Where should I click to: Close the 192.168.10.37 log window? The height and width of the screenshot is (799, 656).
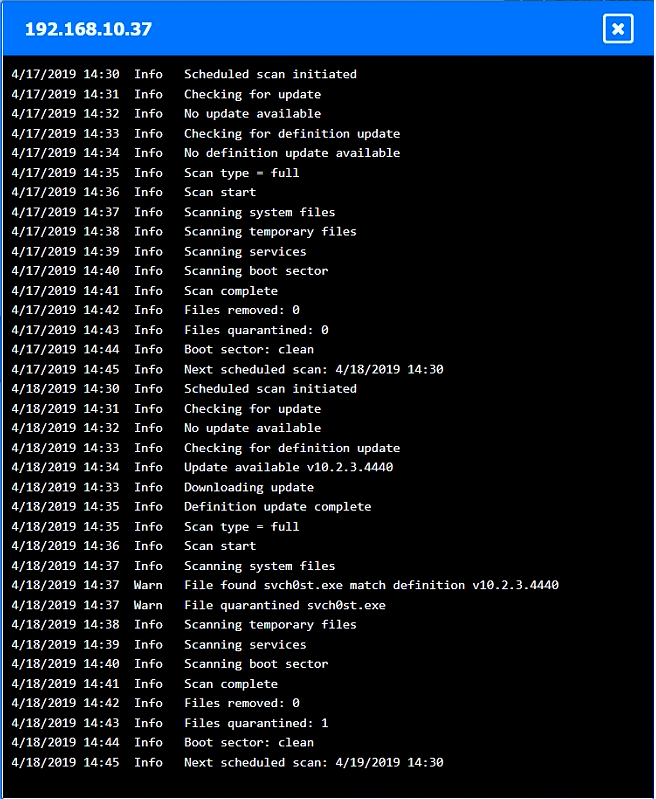coord(618,28)
